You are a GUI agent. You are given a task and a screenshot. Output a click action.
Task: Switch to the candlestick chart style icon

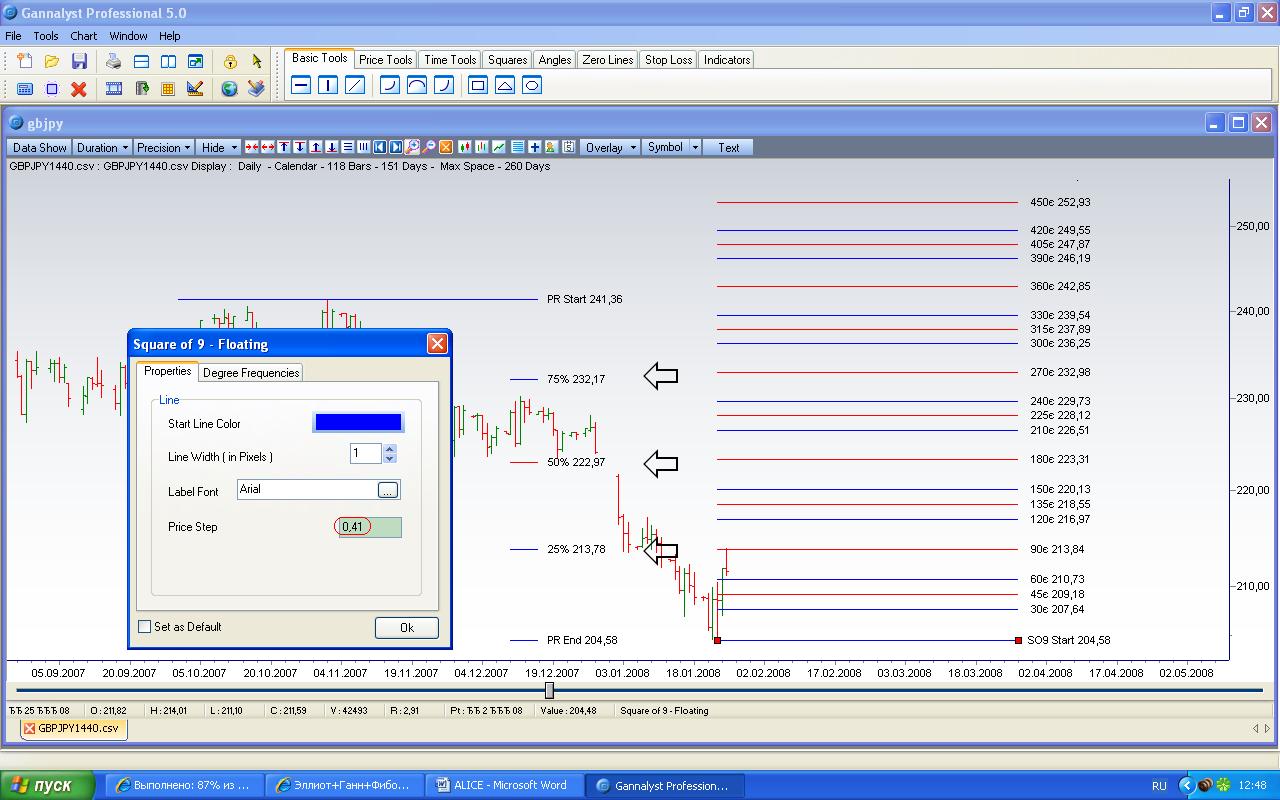click(x=465, y=147)
